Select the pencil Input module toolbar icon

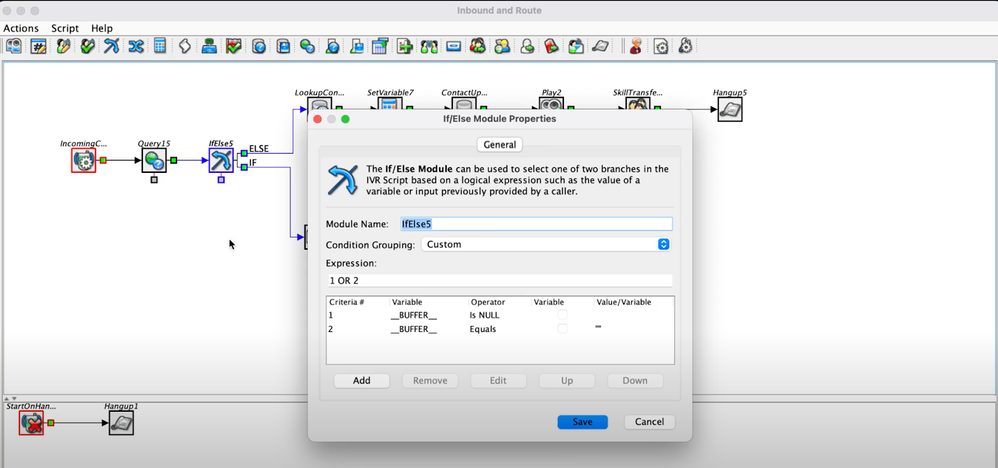pos(62,46)
